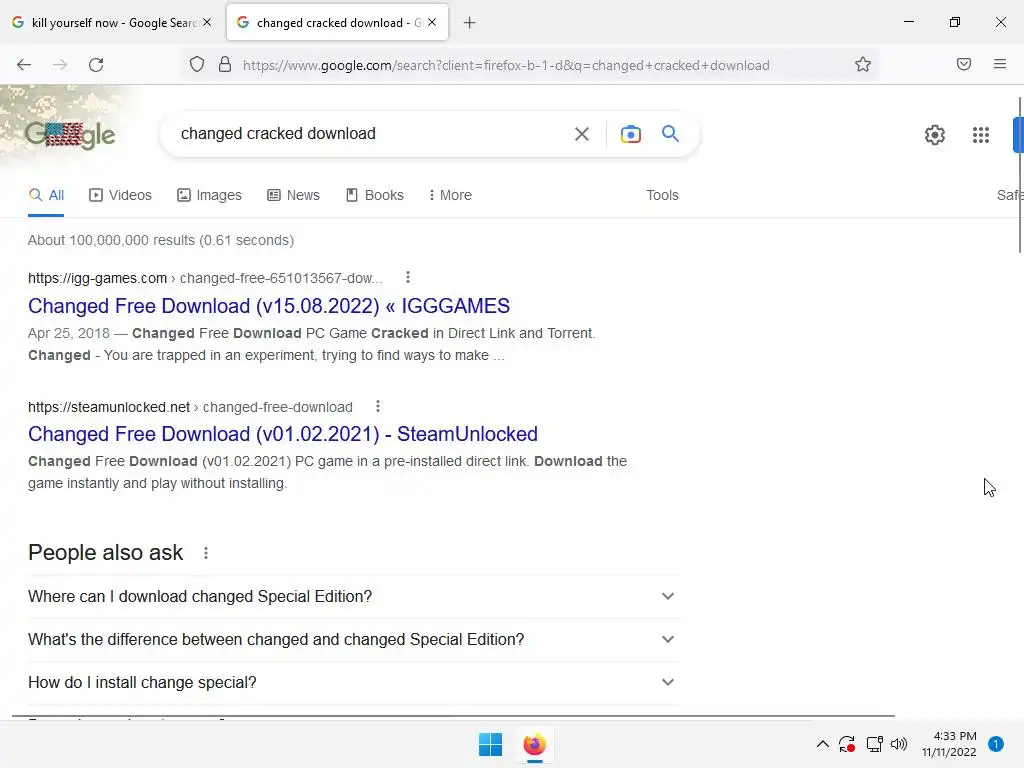Expand 'How do I install change special?'

click(354, 682)
